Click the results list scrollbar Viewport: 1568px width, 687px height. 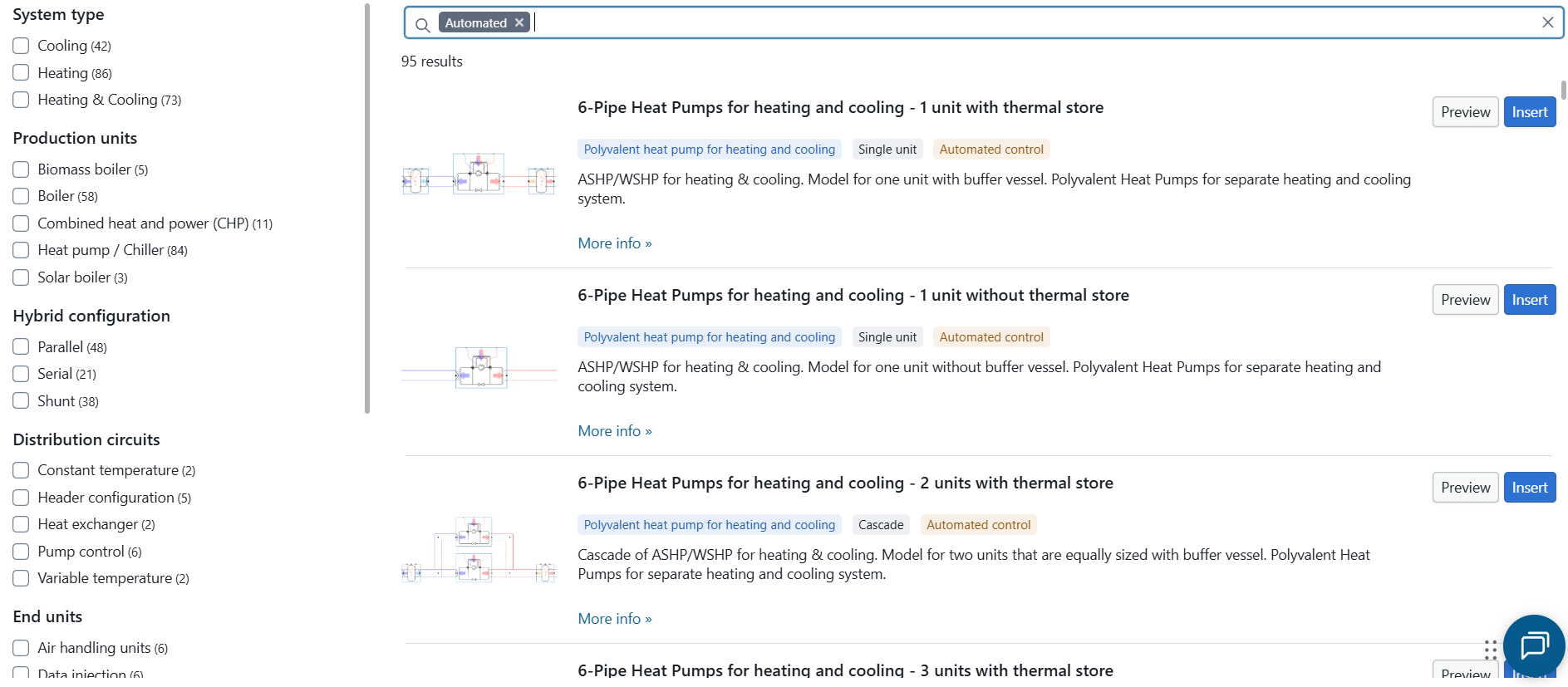[x=1564, y=90]
